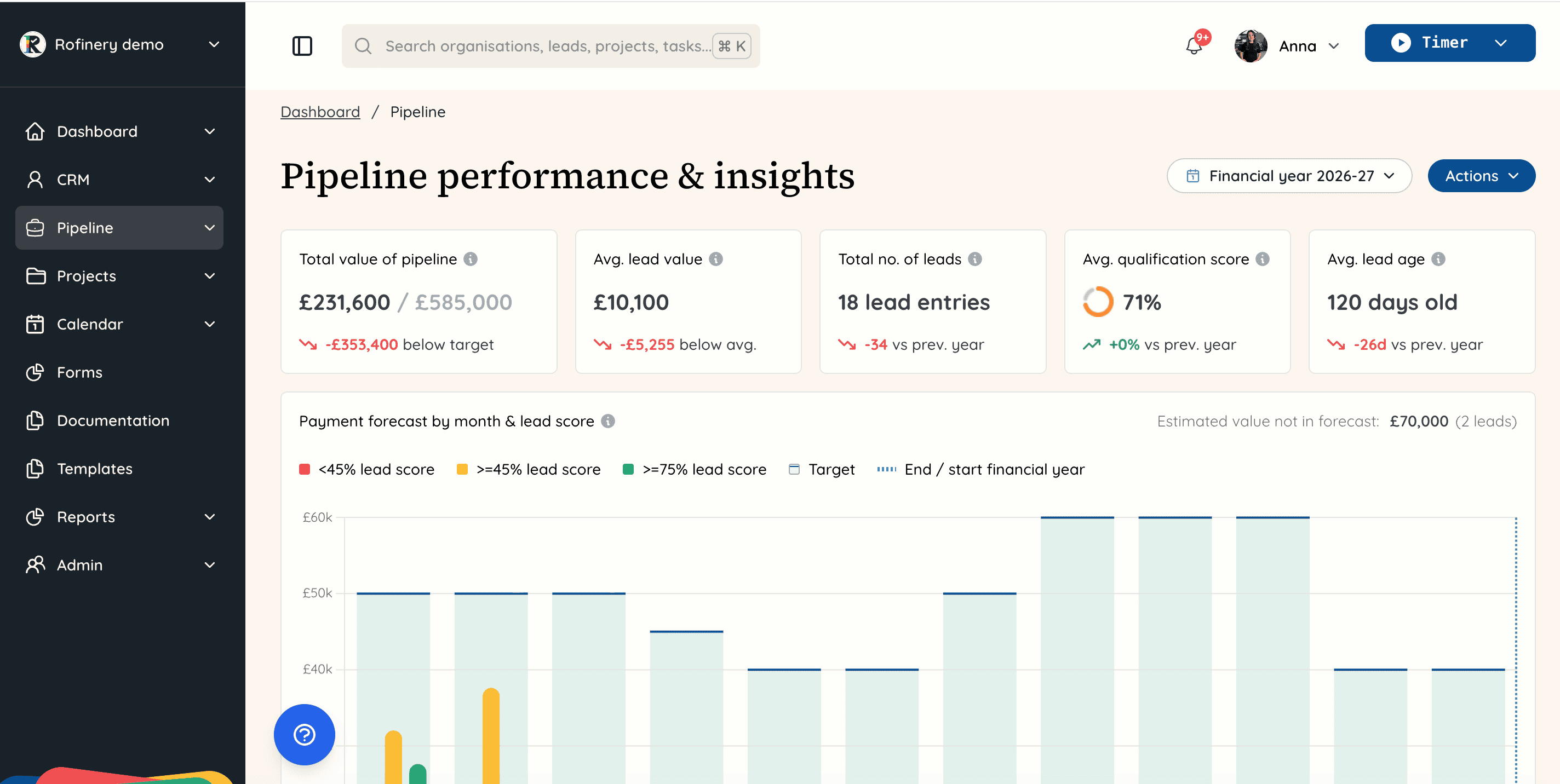This screenshot has width=1560, height=784.
Task: Open the notifications bell
Action: pyautogui.click(x=1194, y=46)
